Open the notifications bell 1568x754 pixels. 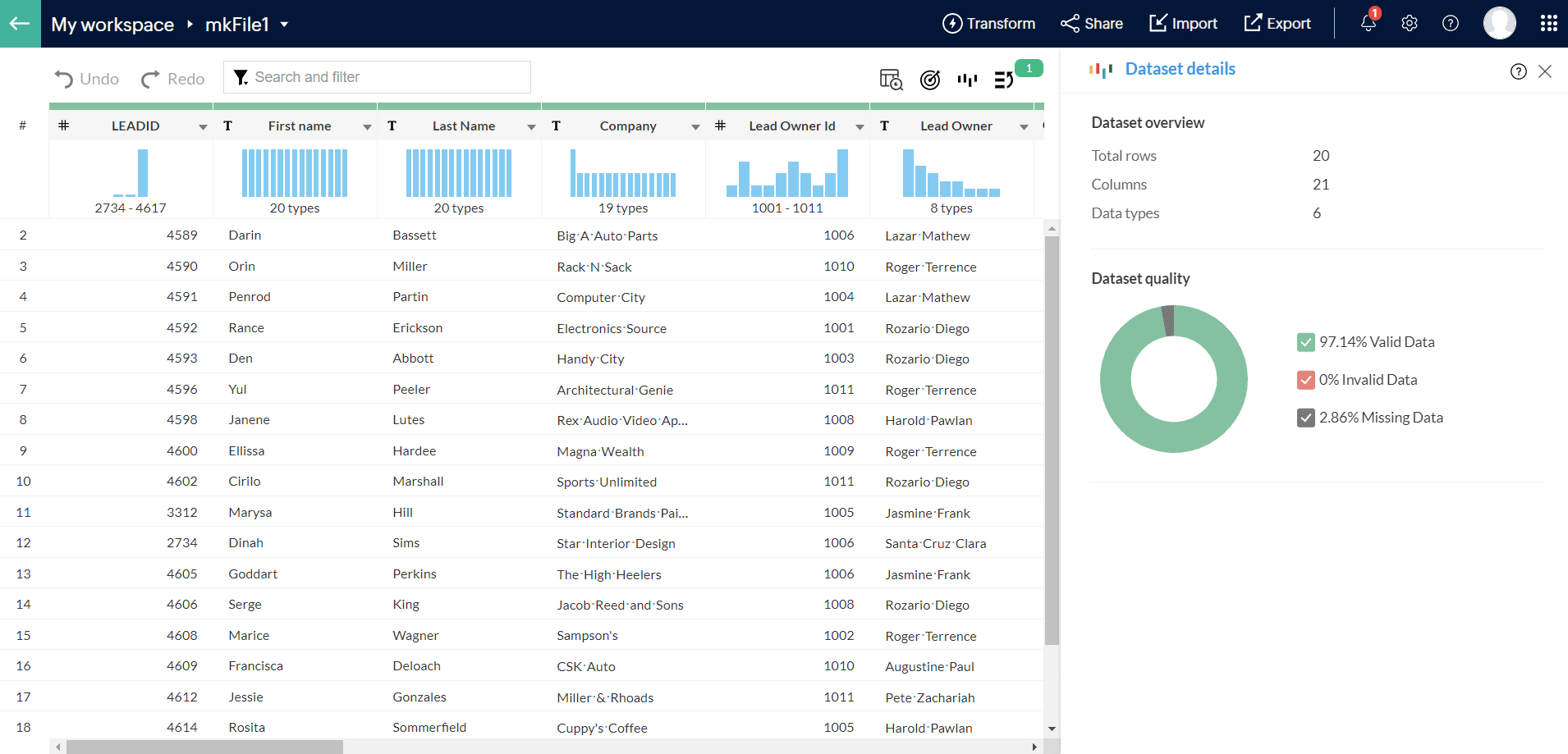[x=1368, y=23]
